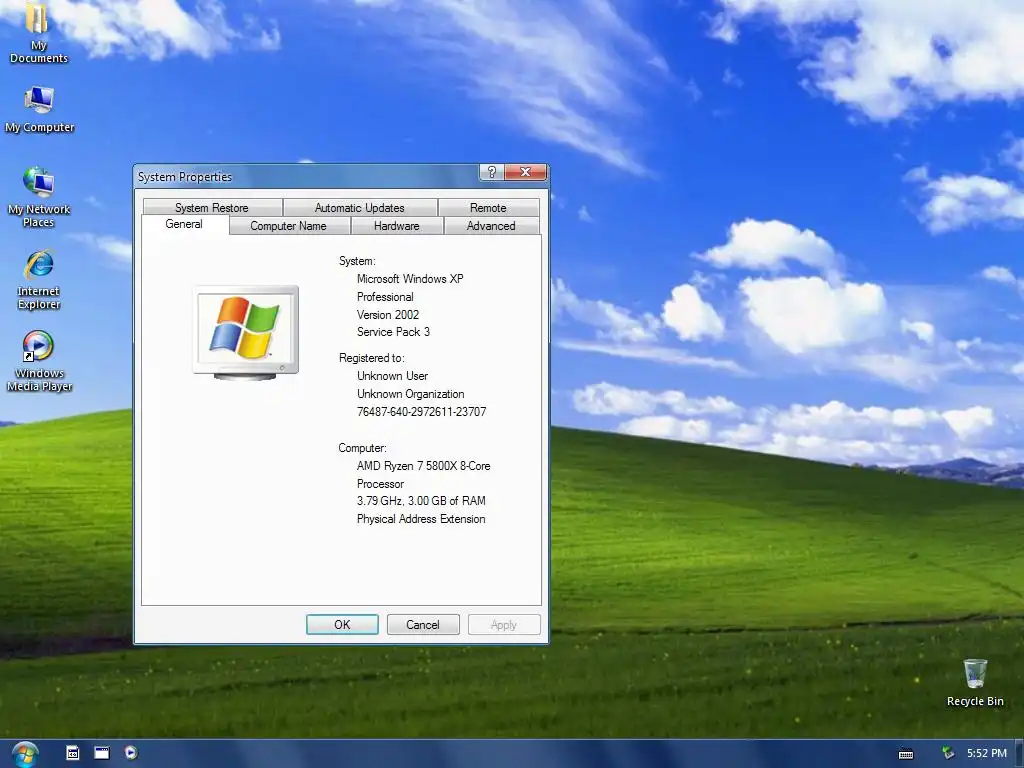Screen dimensions: 1024x768
Task: Click the 'Professional' edition text
Action: (x=385, y=297)
